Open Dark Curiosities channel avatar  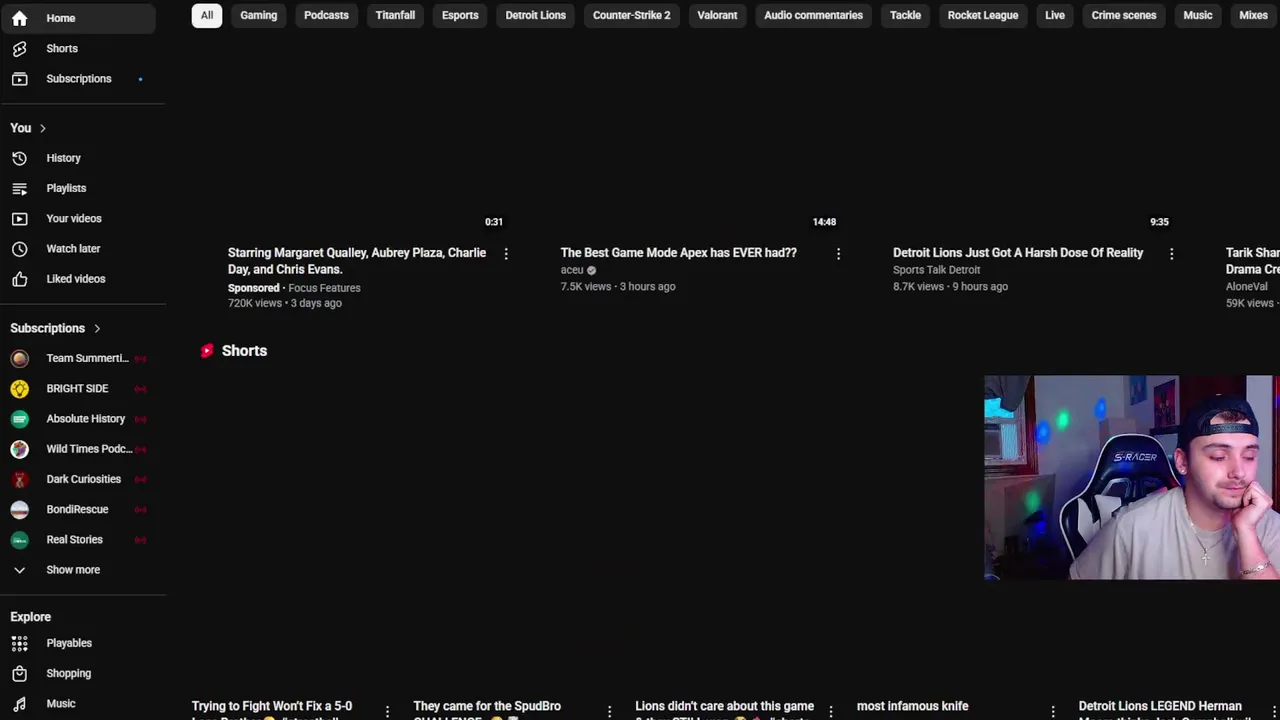tap(19, 479)
